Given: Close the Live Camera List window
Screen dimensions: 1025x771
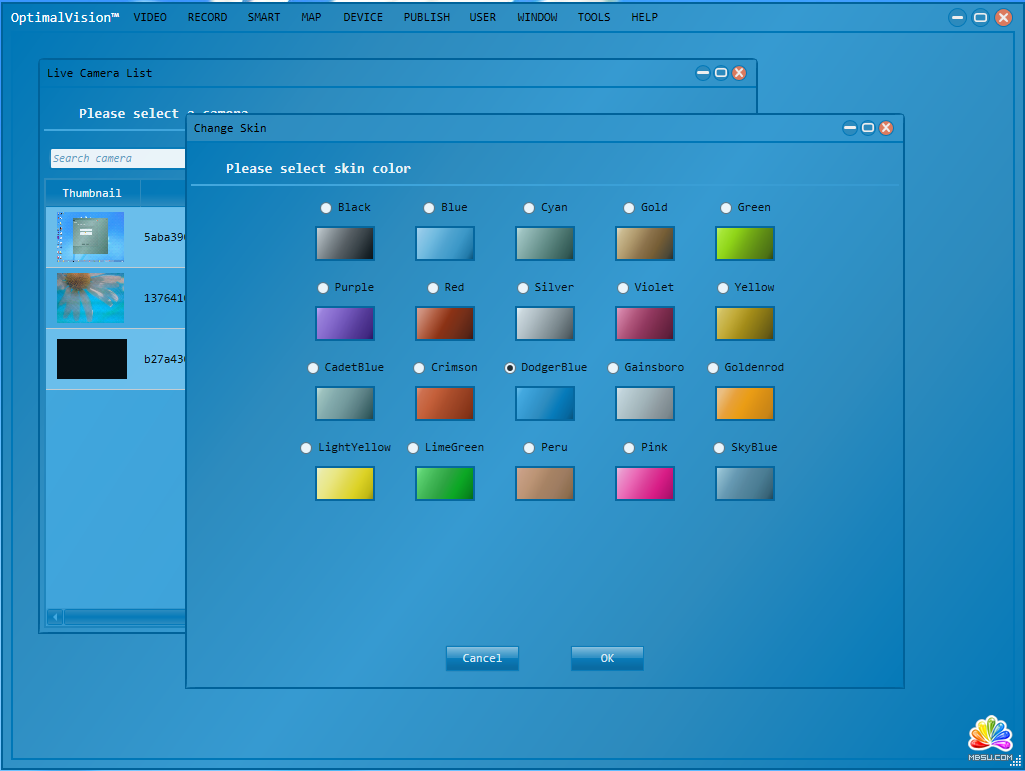Looking at the screenshot, I should [739, 73].
